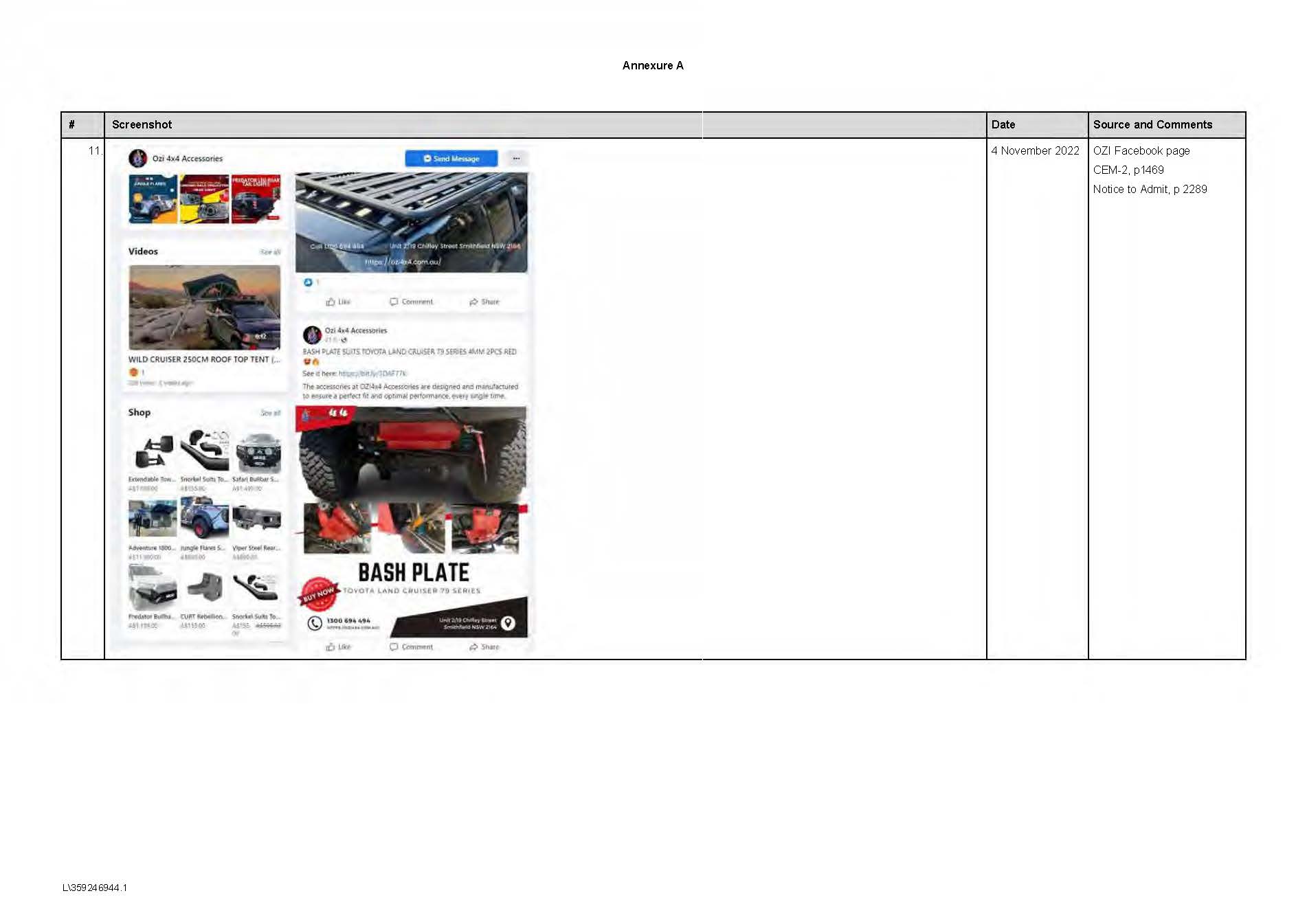Viewport: 1307px width, 924px height.
Task: Click See all in the Videos section
Action: coord(270,252)
